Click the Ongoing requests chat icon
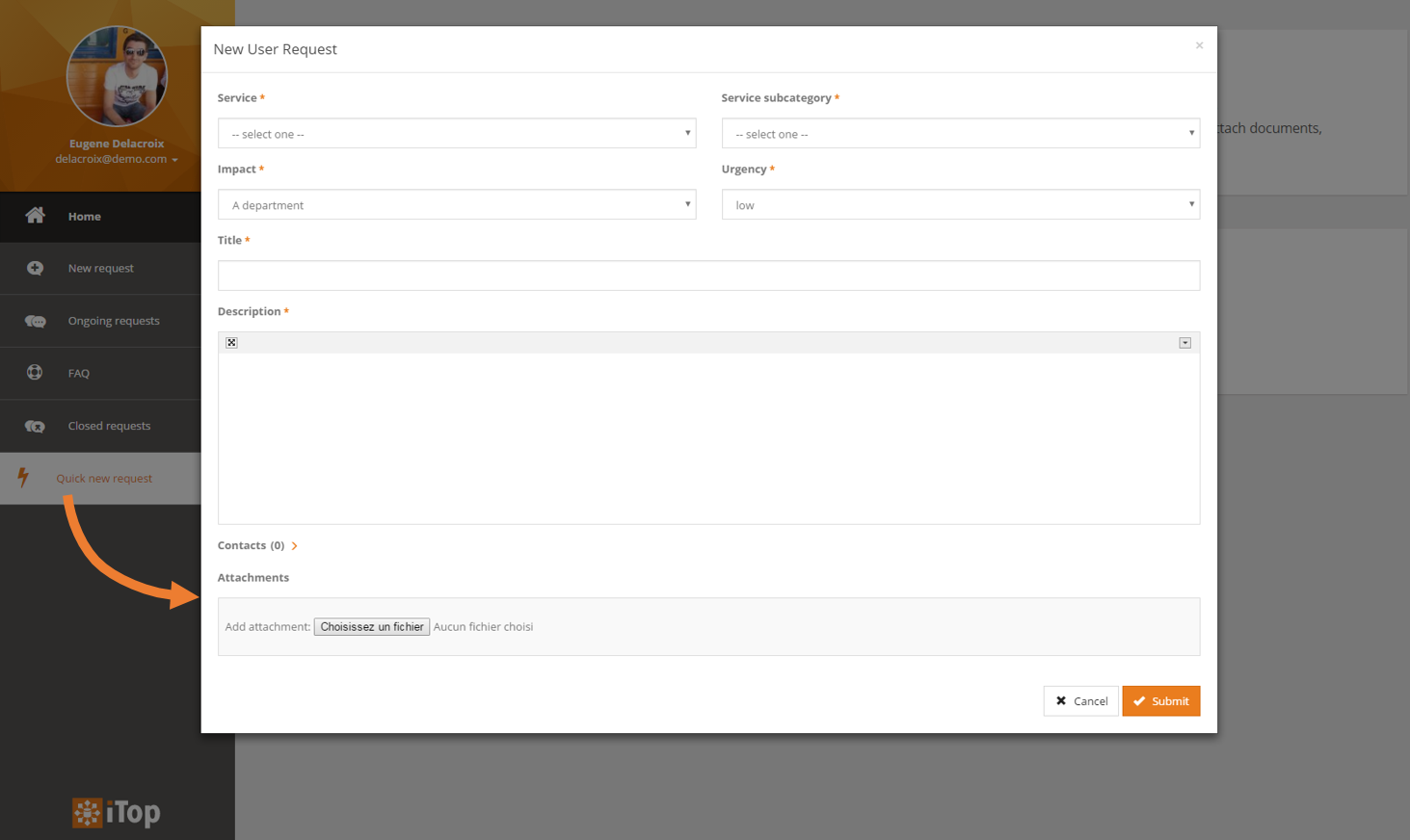The width and height of the screenshot is (1410, 840). tap(35, 321)
